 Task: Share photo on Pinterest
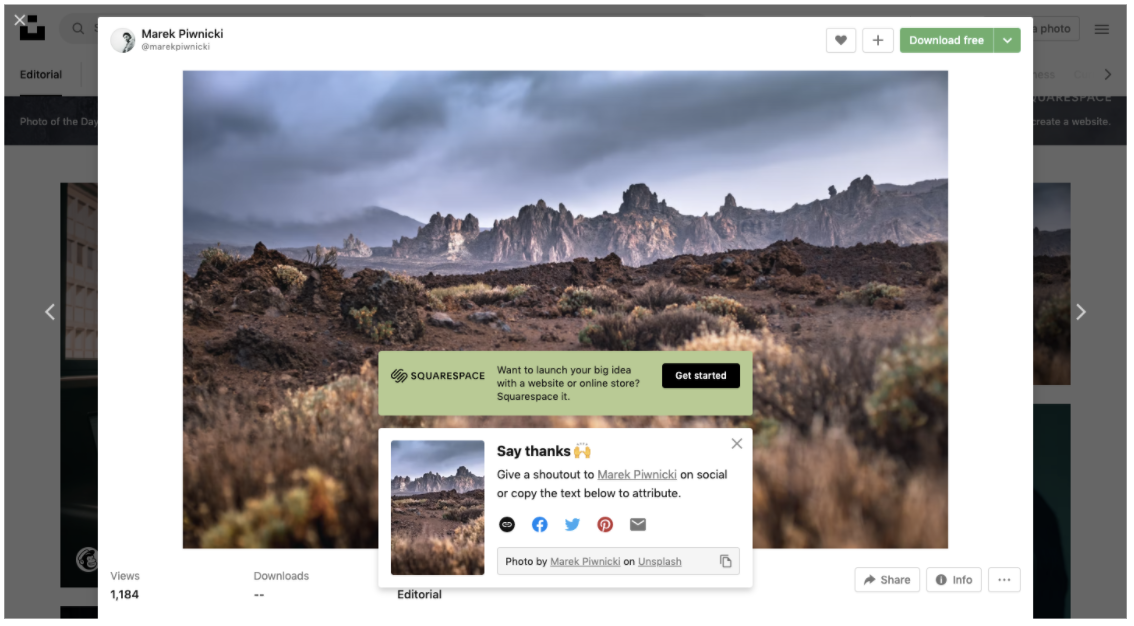point(605,525)
